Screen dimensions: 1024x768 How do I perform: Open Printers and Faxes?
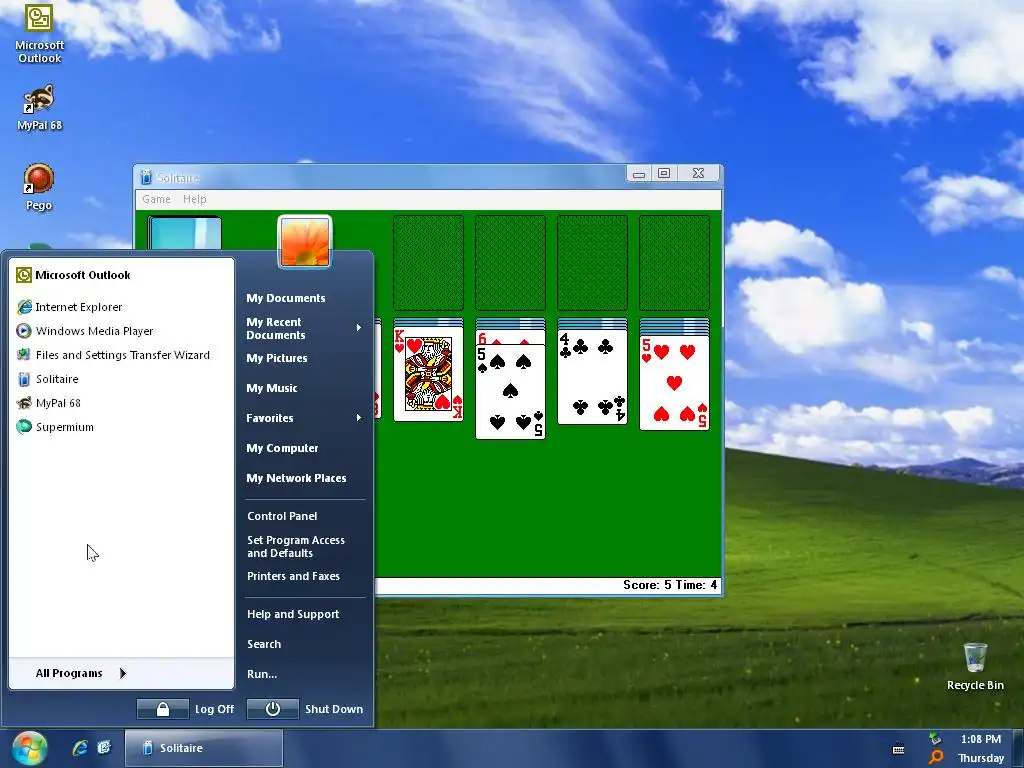(x=293, y=576)
